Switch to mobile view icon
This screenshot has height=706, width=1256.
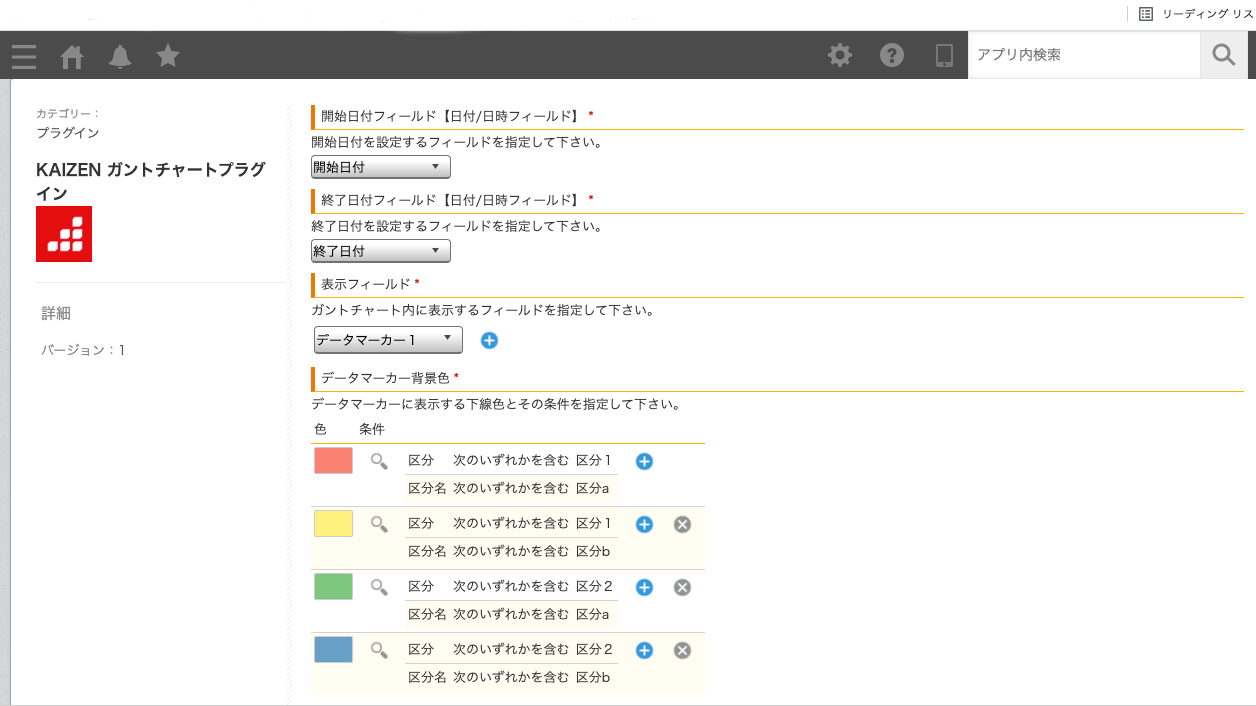point(944,56)
